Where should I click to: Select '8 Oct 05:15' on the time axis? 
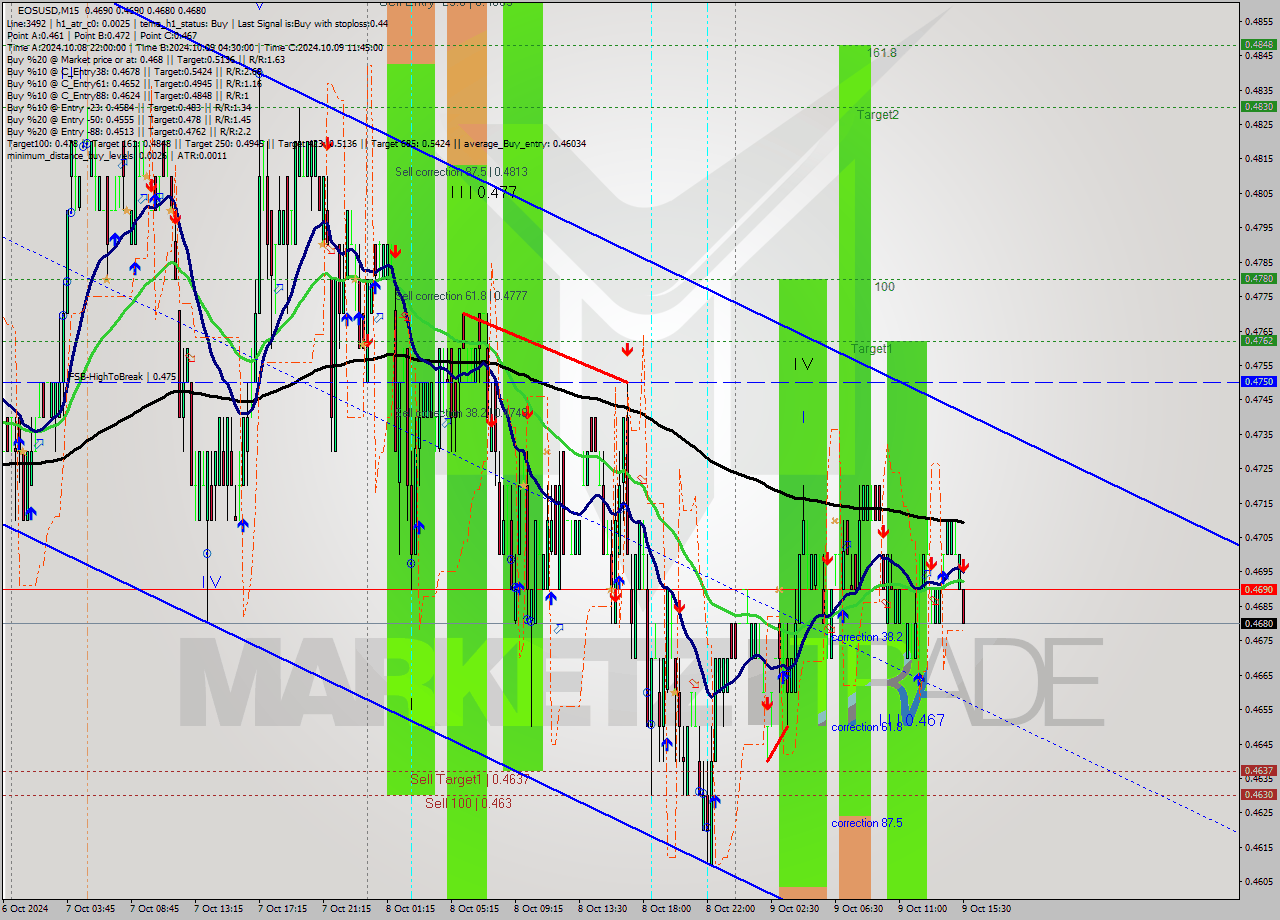tap(474, 909)
